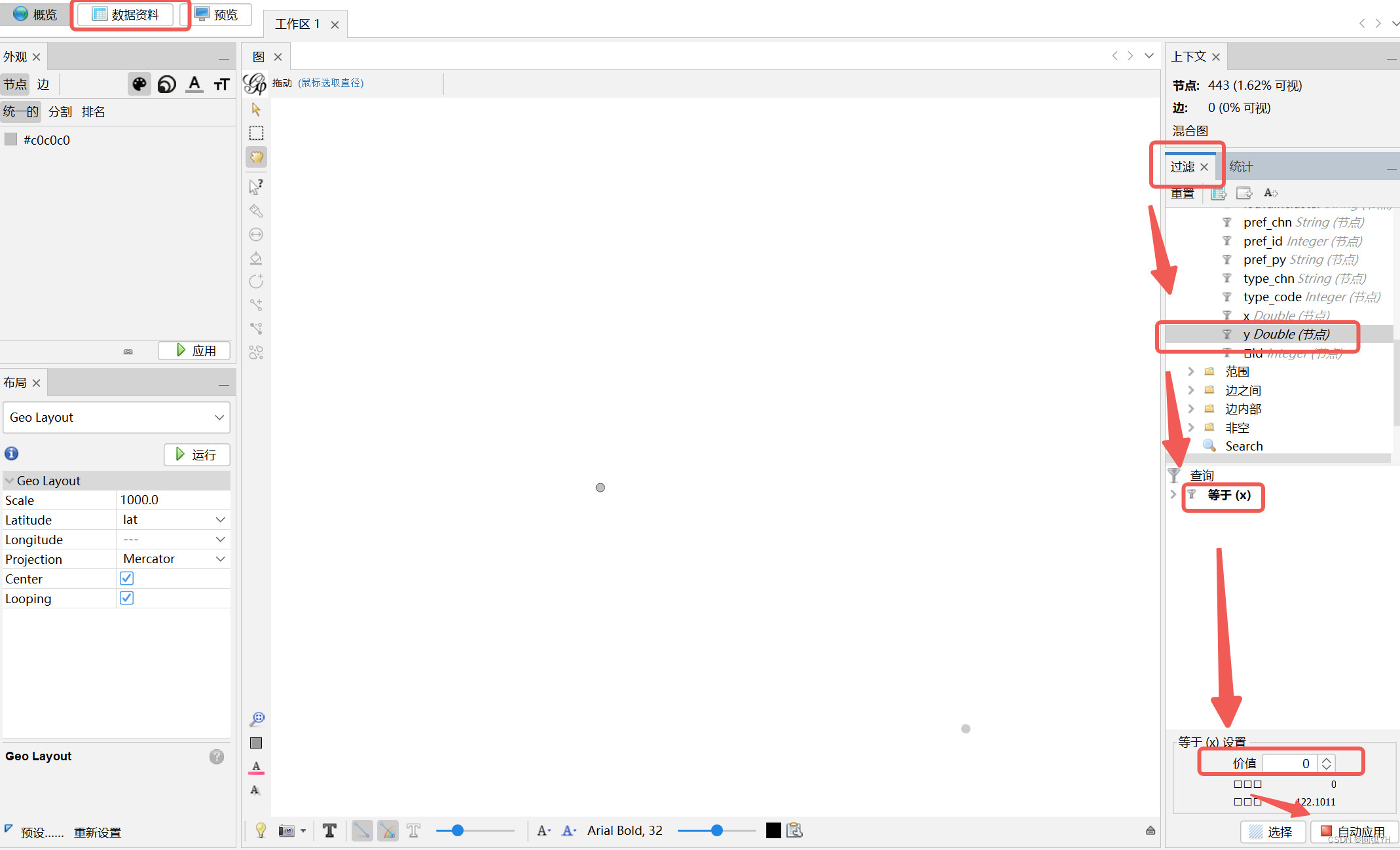Open the 统计 tab
Screen dimensions: 1400x850
tap(1240, 166)
